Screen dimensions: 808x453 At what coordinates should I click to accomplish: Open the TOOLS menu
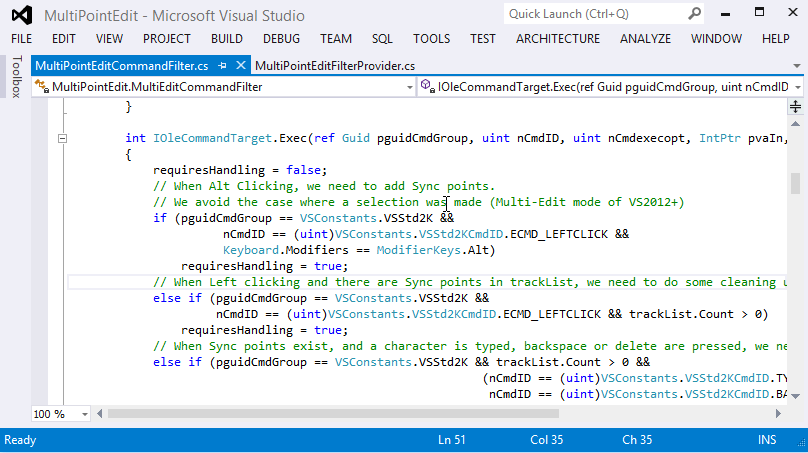pyautogui.click(x=431, y=38)
